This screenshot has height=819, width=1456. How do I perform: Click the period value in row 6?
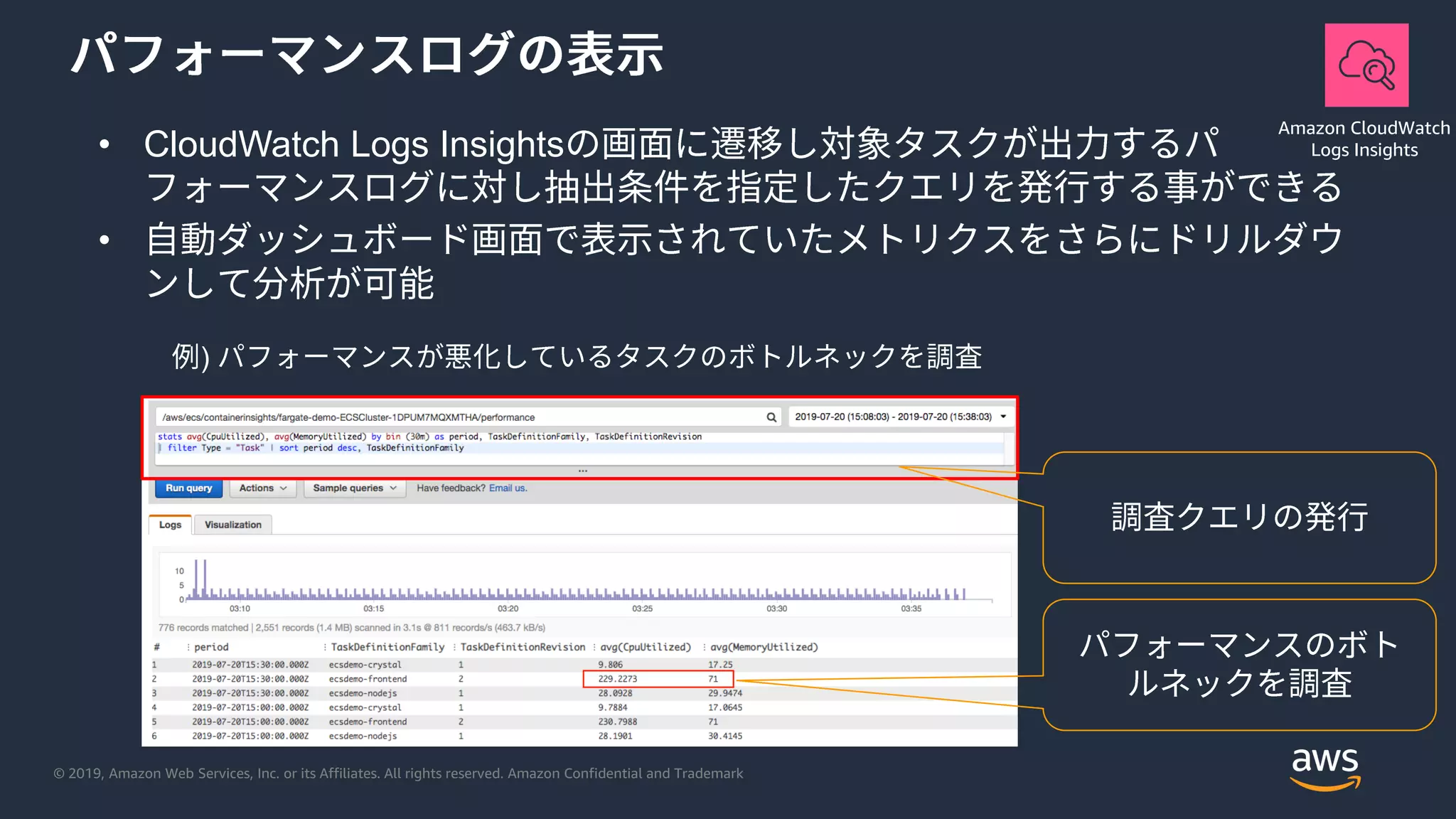(x=250, y=736)
